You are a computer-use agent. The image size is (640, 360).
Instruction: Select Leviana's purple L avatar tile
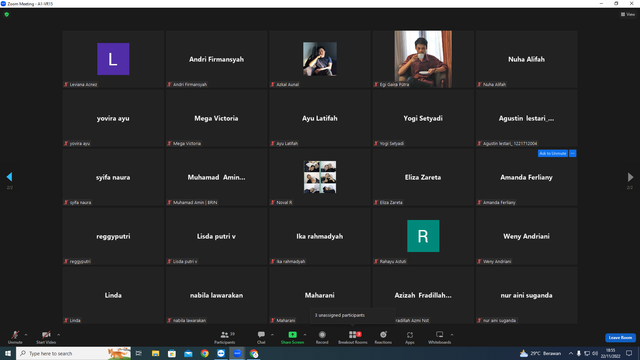(113, 59)
